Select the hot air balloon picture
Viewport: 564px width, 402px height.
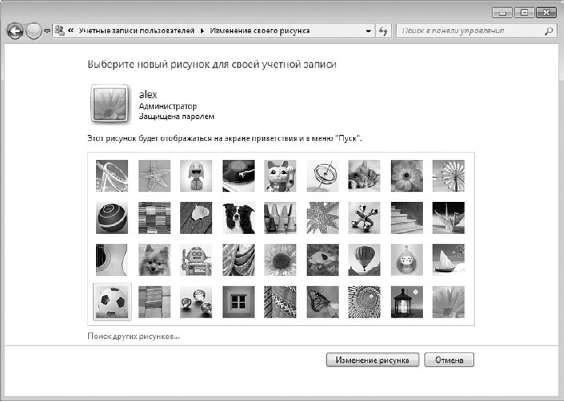point(364,260)
